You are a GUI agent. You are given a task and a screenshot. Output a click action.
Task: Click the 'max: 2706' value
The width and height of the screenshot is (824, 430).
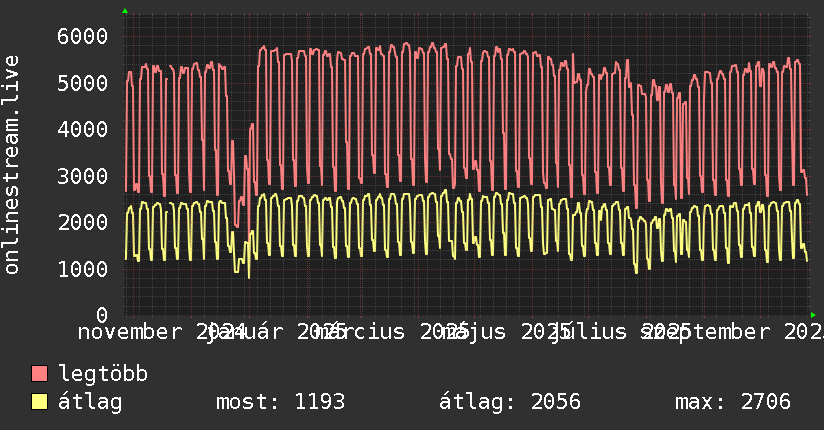[733, 402]
